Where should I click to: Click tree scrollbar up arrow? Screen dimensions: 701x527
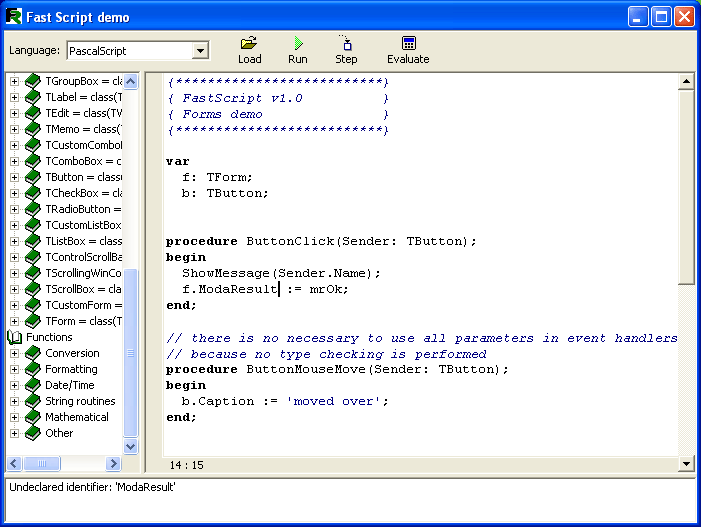click(x=131, y=81)
